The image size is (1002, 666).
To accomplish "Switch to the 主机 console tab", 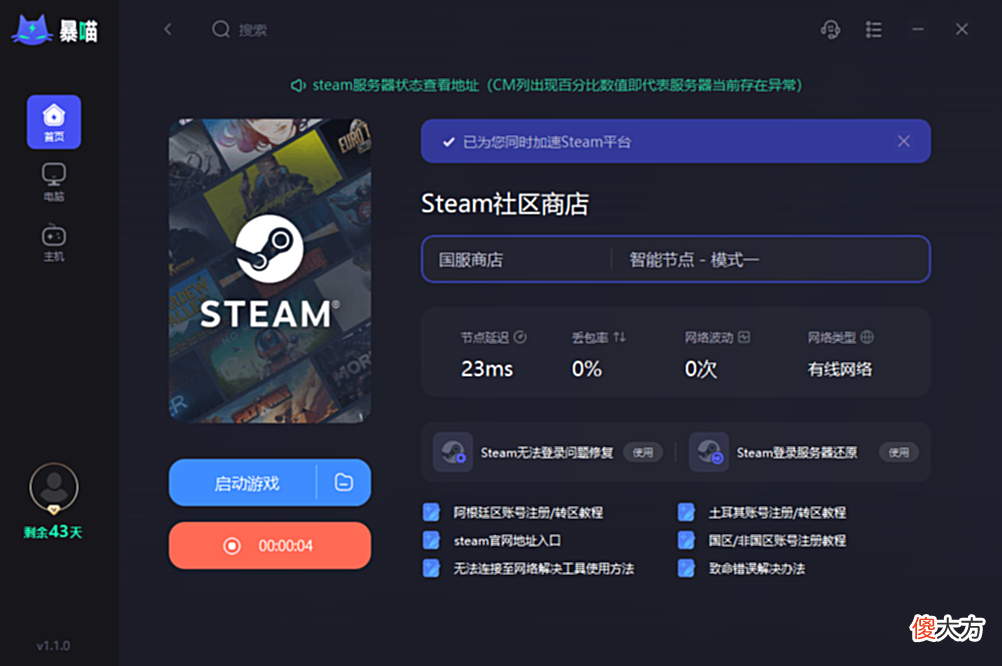I will click(54, 243).
